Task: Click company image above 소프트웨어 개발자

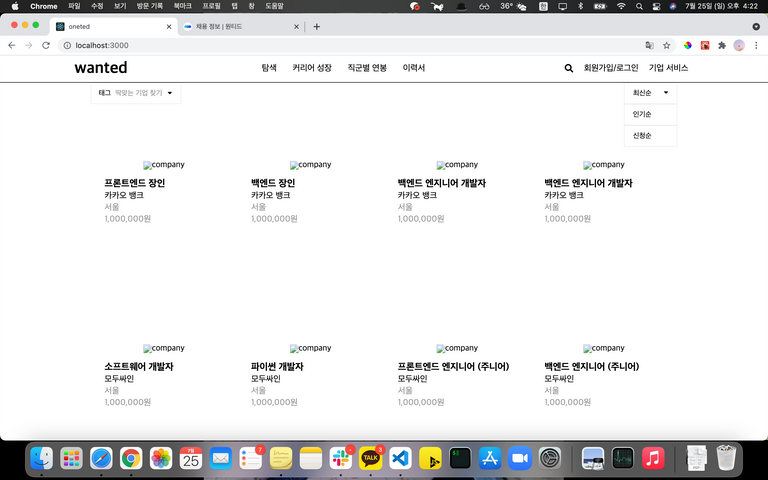Action: coord(164,348)
